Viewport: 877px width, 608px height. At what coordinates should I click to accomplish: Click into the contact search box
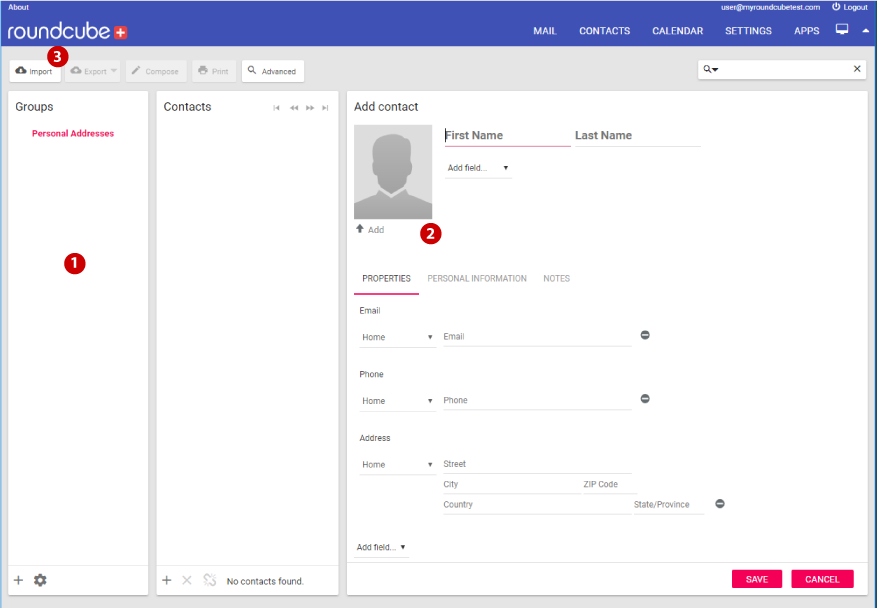784,69
